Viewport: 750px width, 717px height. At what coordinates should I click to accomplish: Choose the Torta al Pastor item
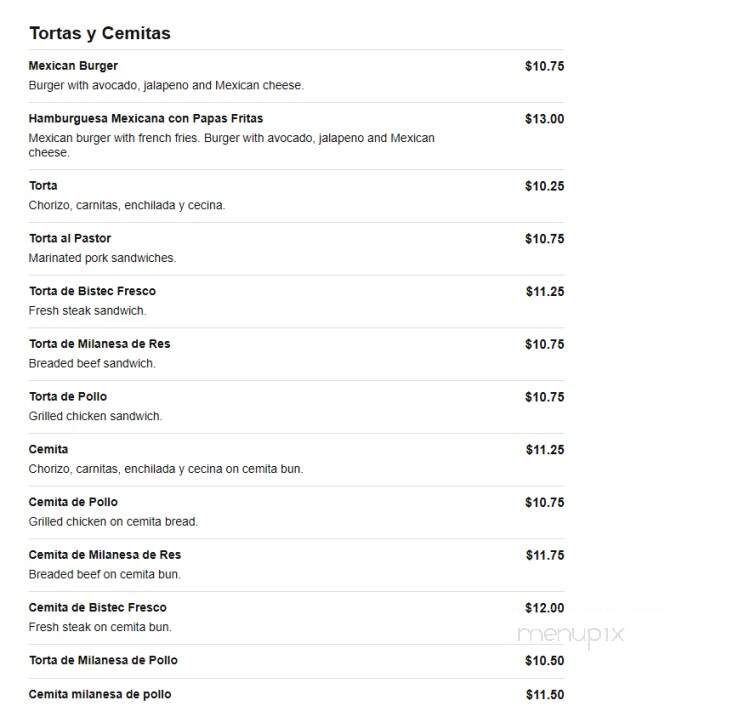[x=70, y=238]
